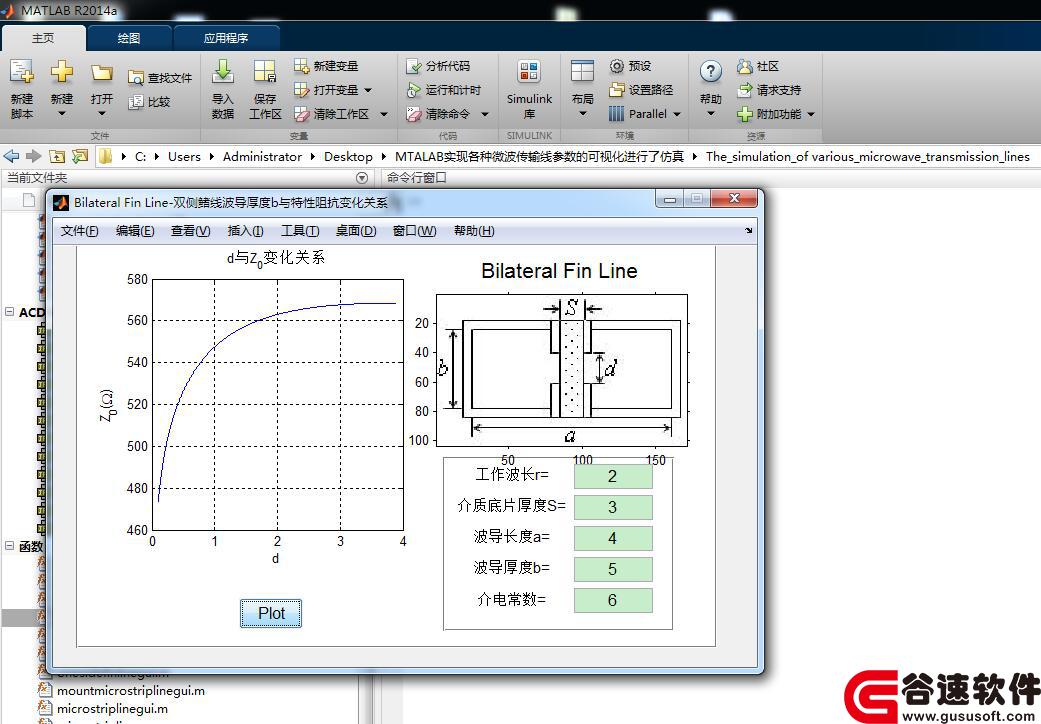Image resolution: width=1041 pixels, height=724 pixels.
Task: Click the 查找文件 find files icon
Action: point(135,78)
